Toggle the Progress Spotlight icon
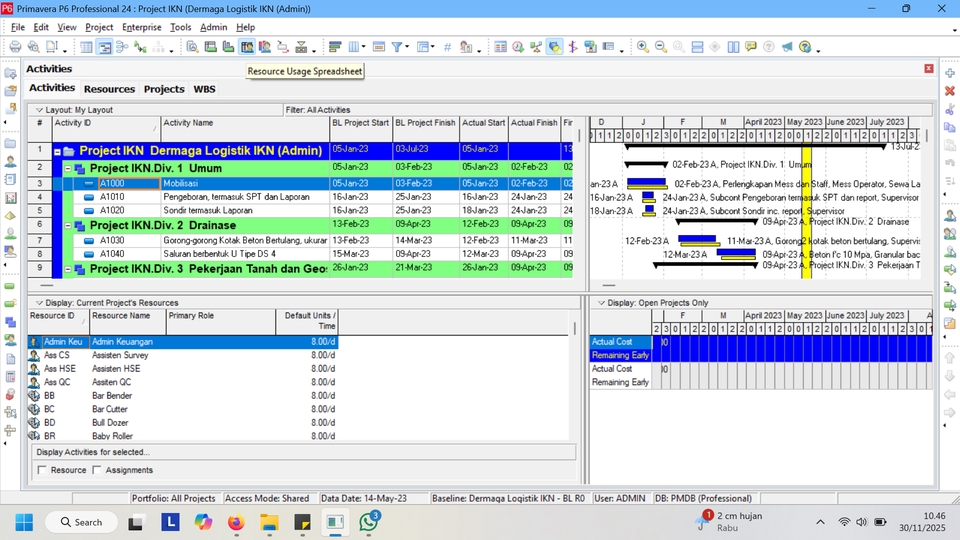Viewport: 960px width, 540px height. click(x=555, y=47)
